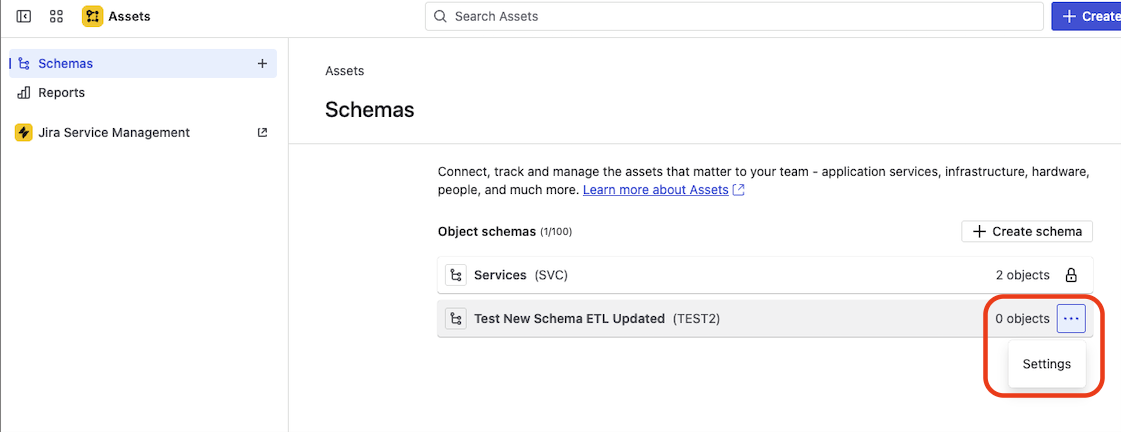Open Reports in the sidebar
Image resolution: width=1121 pixels, height=432 pixels.
point(61,93)
